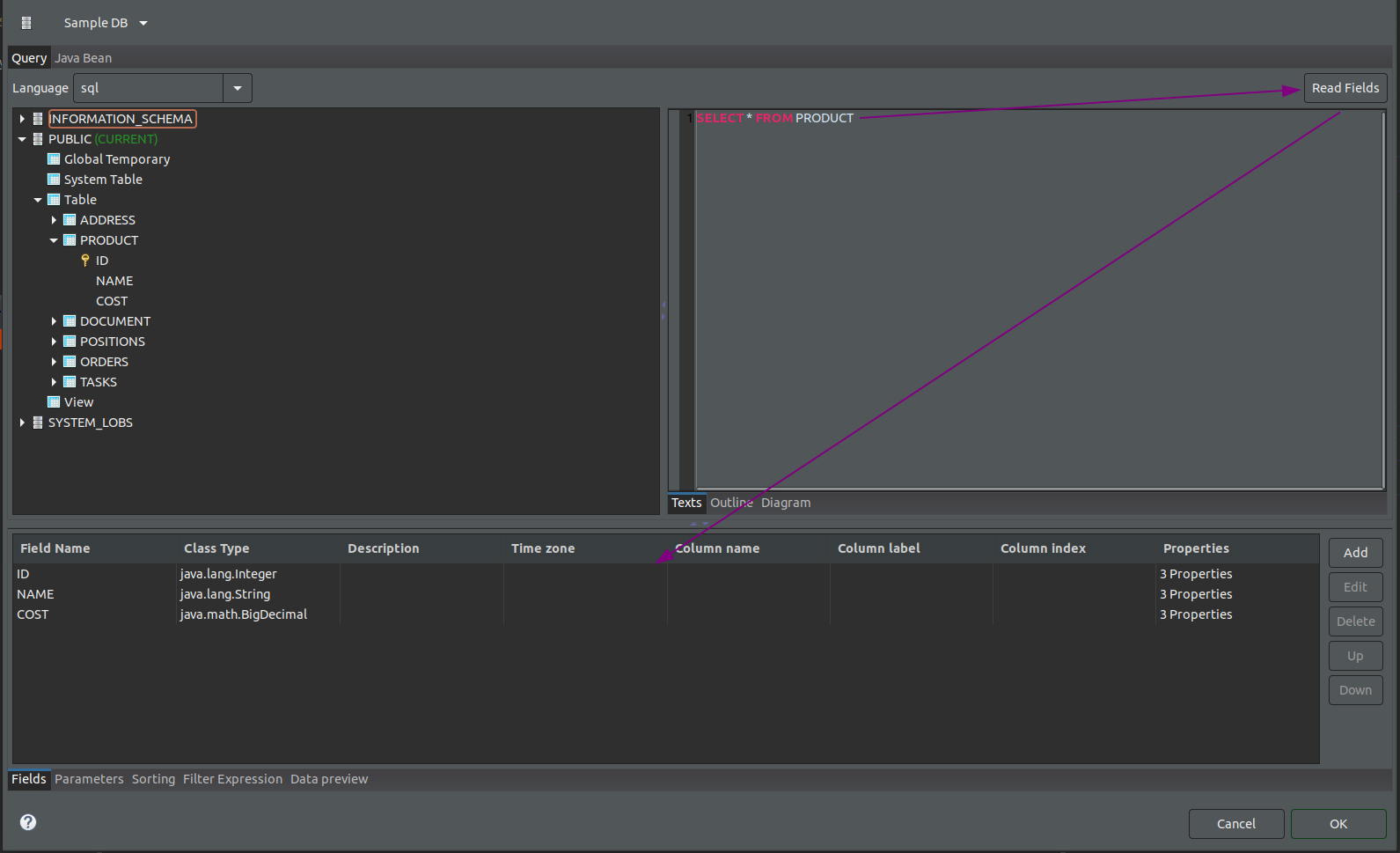Click the Sample DB database icon
Image resolution: width=1400 pixels, height=853 pixels.
click(x=26, y=23)
